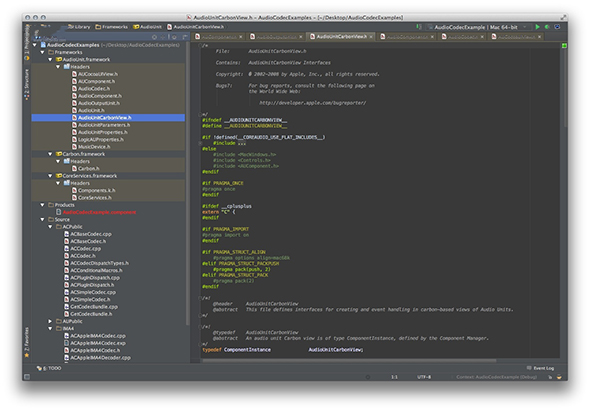Select the red AudioCodecExample.component product
This screenshot has height=411, width=590.
click(x=99, y=212)
